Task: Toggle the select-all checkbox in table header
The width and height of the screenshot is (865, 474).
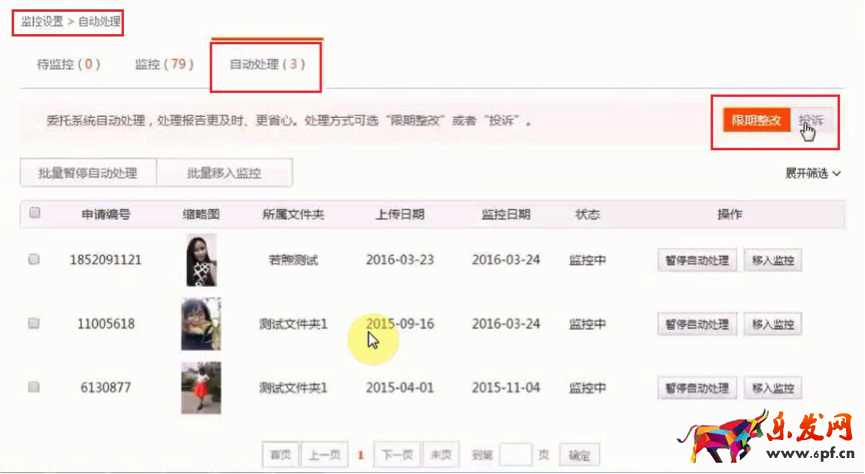Action: pos(35,213)
